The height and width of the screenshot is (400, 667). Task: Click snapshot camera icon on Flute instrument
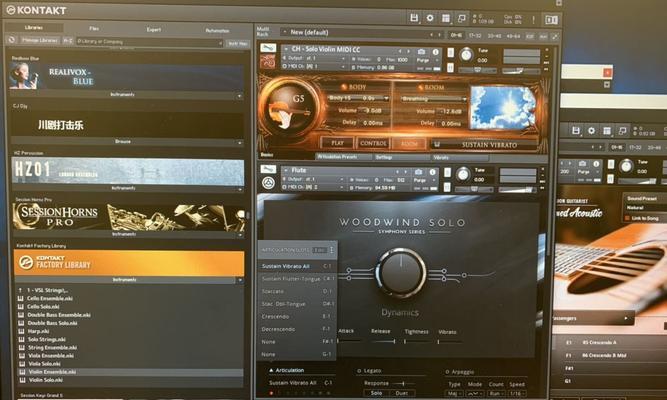419,171
